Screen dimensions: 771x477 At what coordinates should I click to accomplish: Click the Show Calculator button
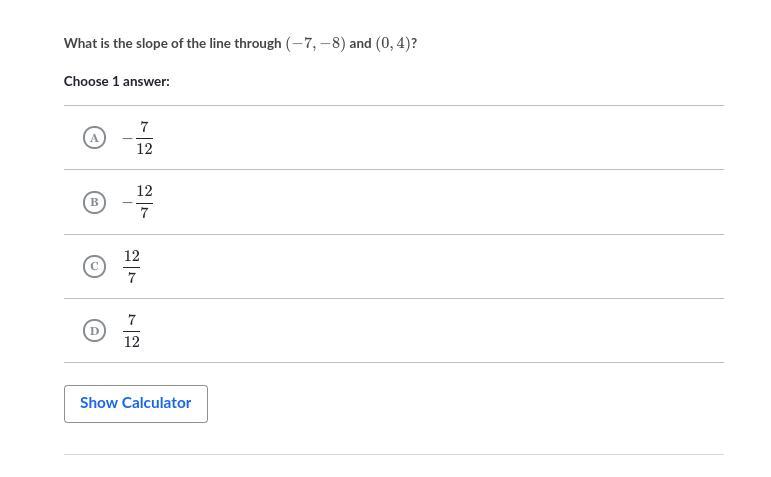(x=136, y=403)
